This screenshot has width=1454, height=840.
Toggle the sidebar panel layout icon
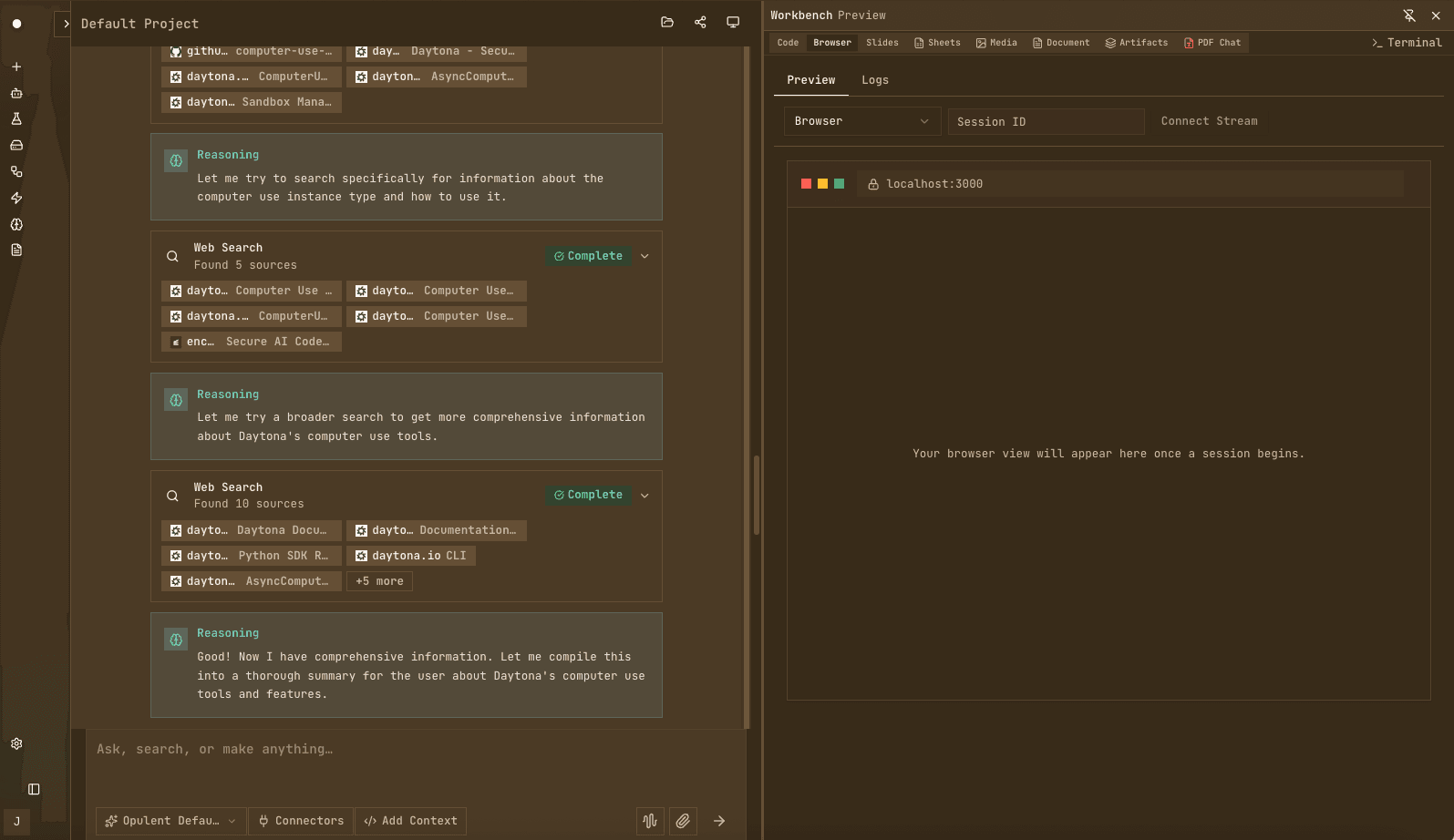coord(34,789)
